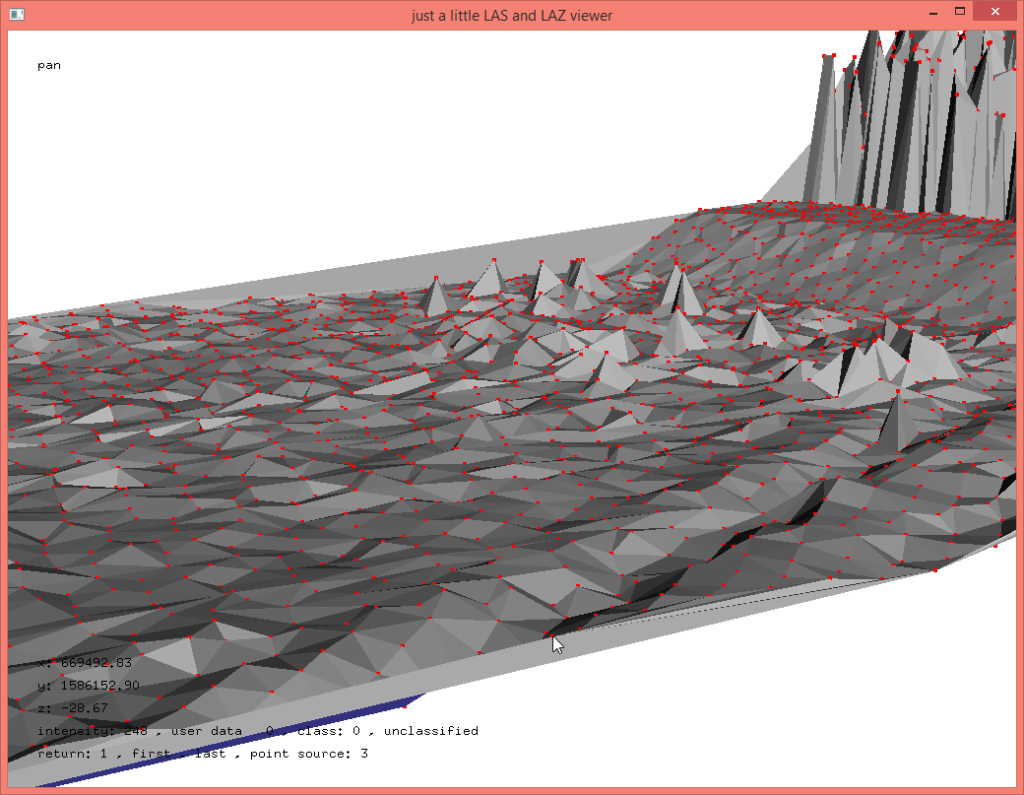Open the system menu via the app icon
The width and height of the screenshot is (1024, 795).
point(15,14)
